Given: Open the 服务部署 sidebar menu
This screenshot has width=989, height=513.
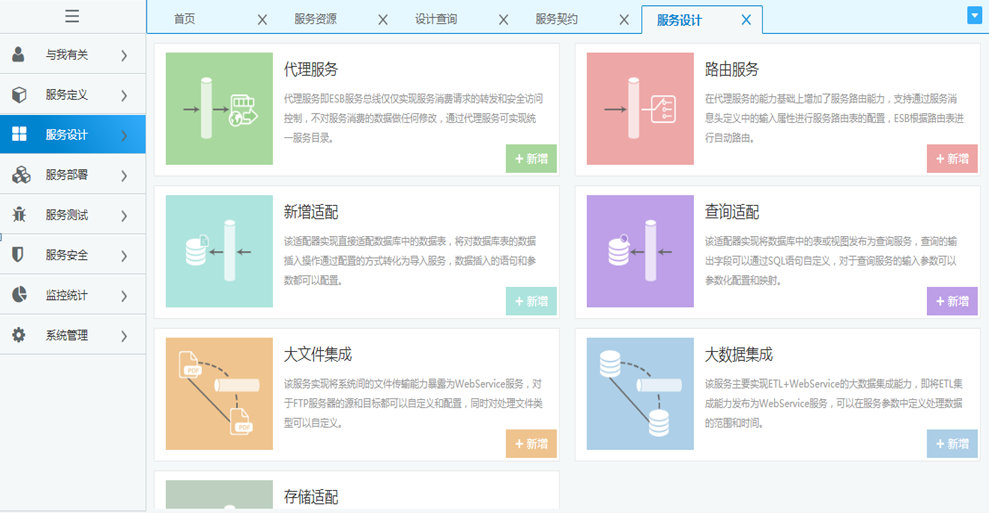Looking at the screenshot, I should click(x=73, y=175).
